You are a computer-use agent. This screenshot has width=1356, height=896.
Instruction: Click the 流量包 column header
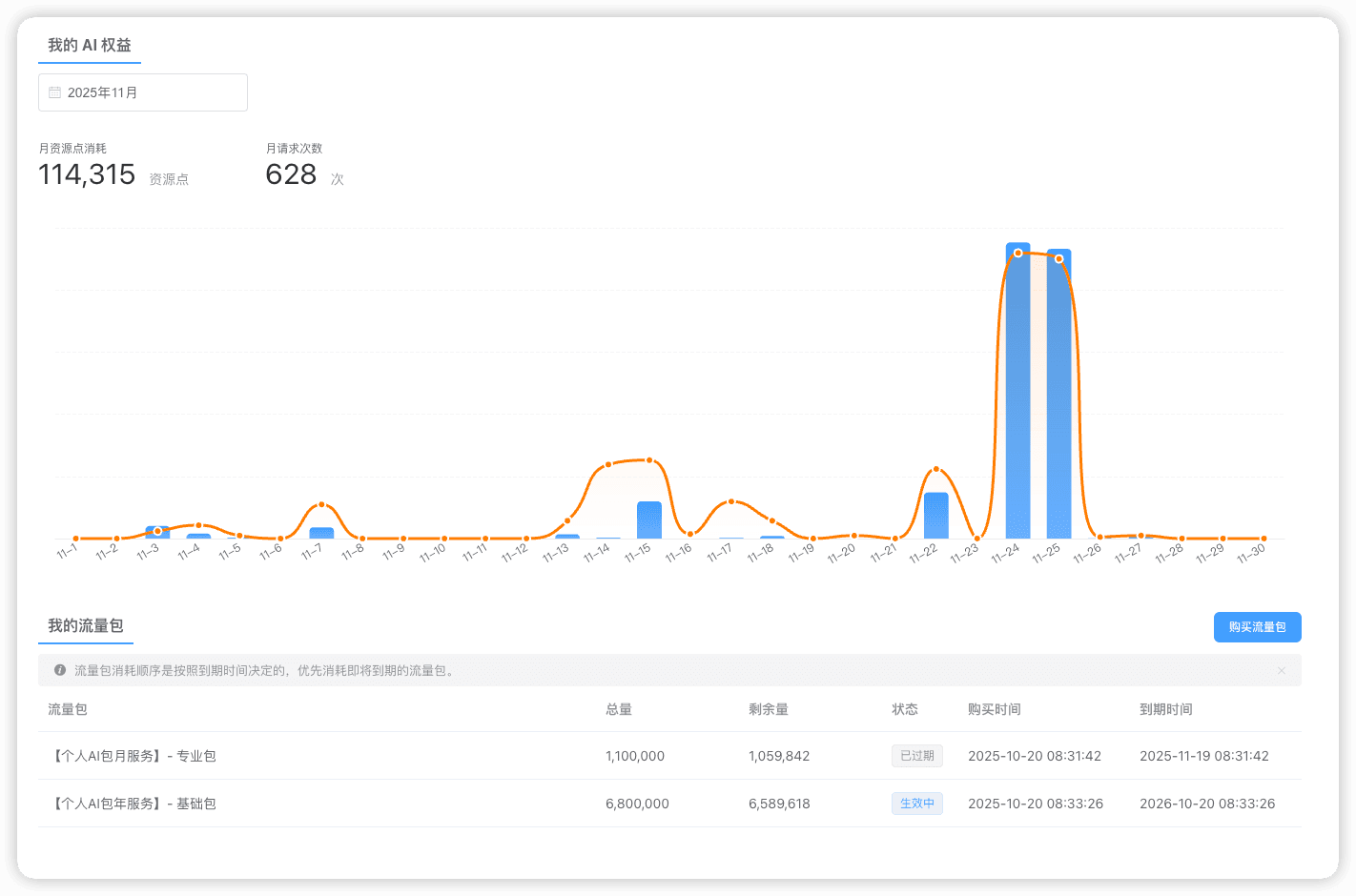[68, 709]
